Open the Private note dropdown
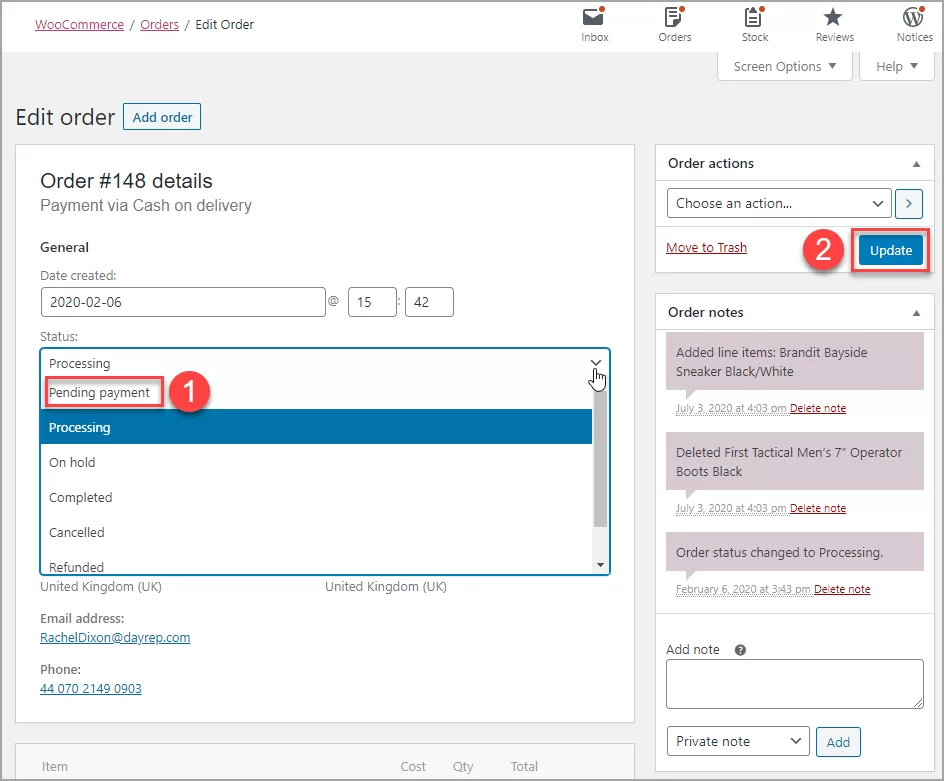Viewport: 944px width, 781px height. (737, 741)
